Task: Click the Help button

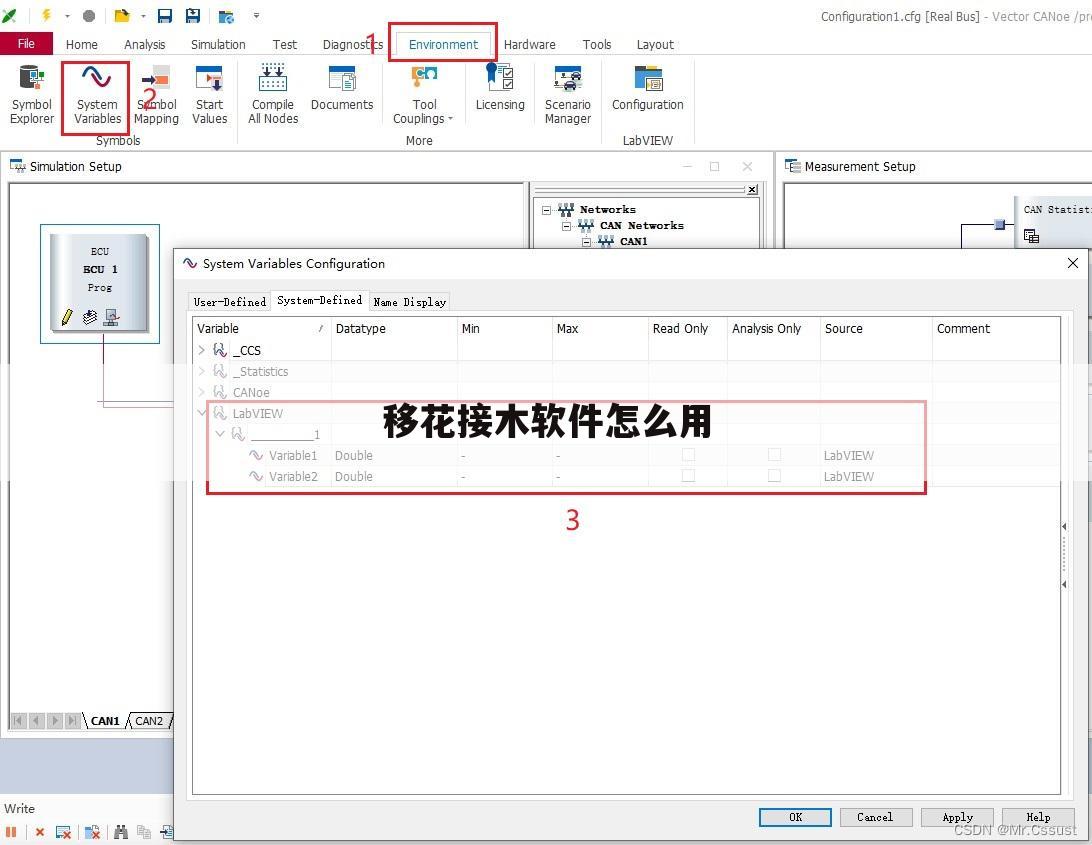Action: point(1038,817)
